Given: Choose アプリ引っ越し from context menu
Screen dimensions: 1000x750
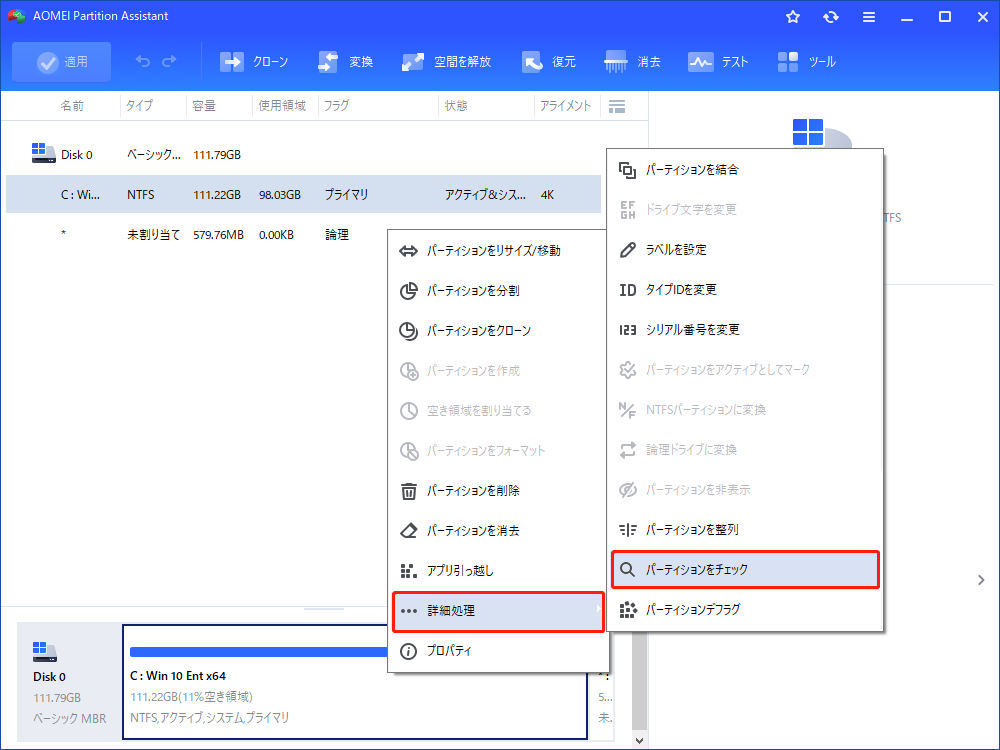Looking at the screenshot, I should [498, 571].
